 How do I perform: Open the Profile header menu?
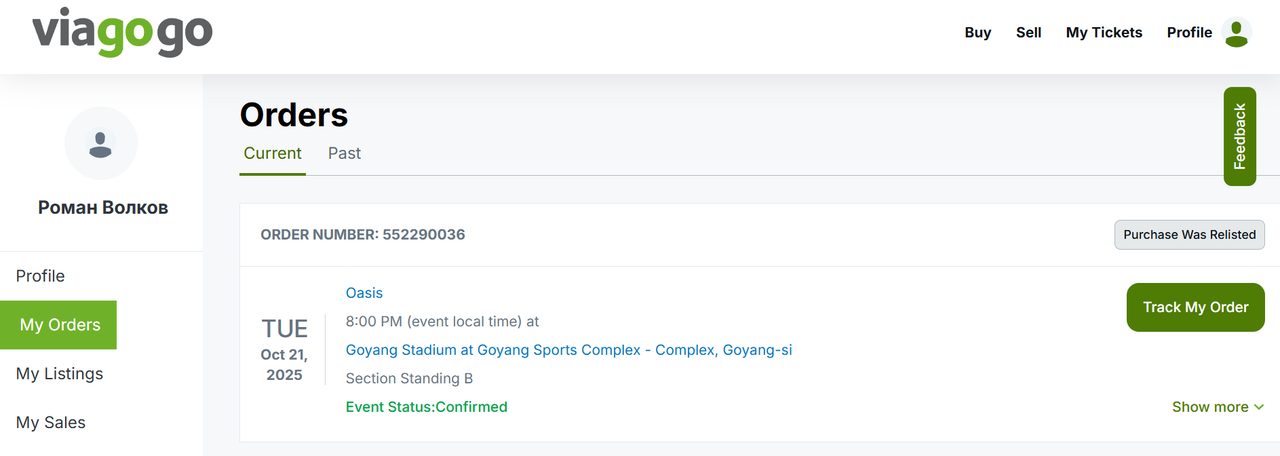click(1190, 33)
